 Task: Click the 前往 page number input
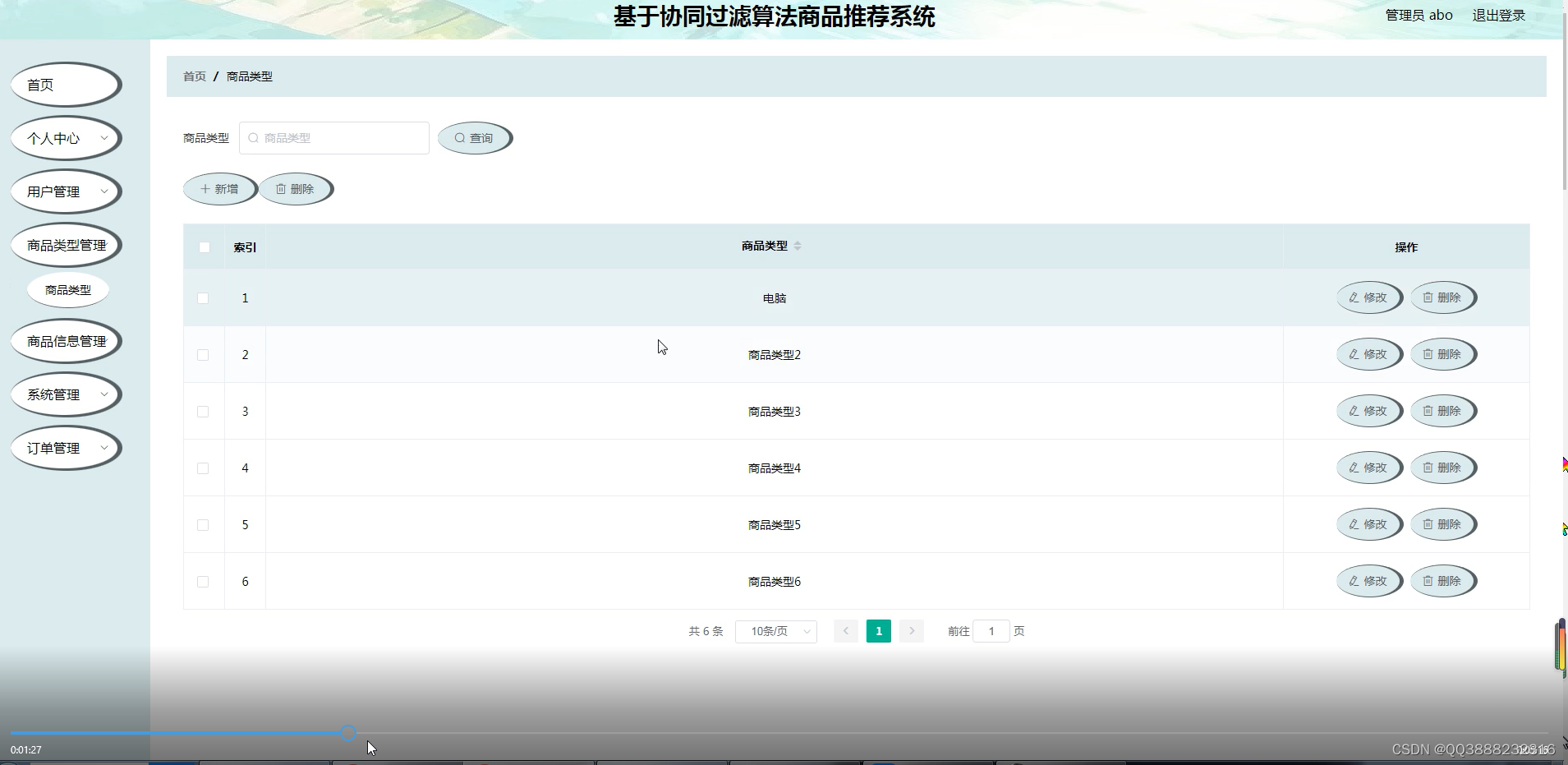click(x=991, y=631)
